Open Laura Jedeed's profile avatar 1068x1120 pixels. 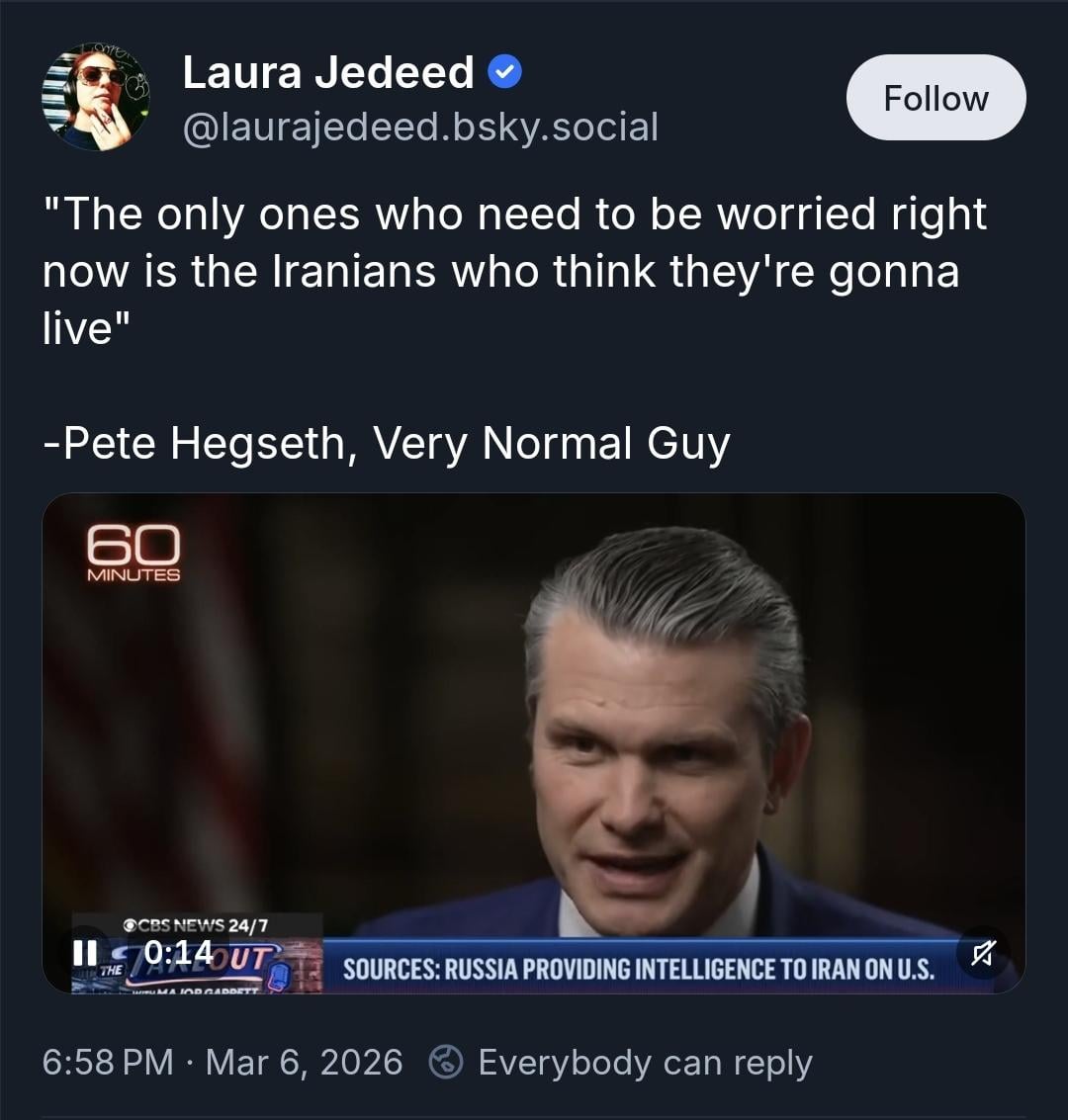[x=95, y=97]
